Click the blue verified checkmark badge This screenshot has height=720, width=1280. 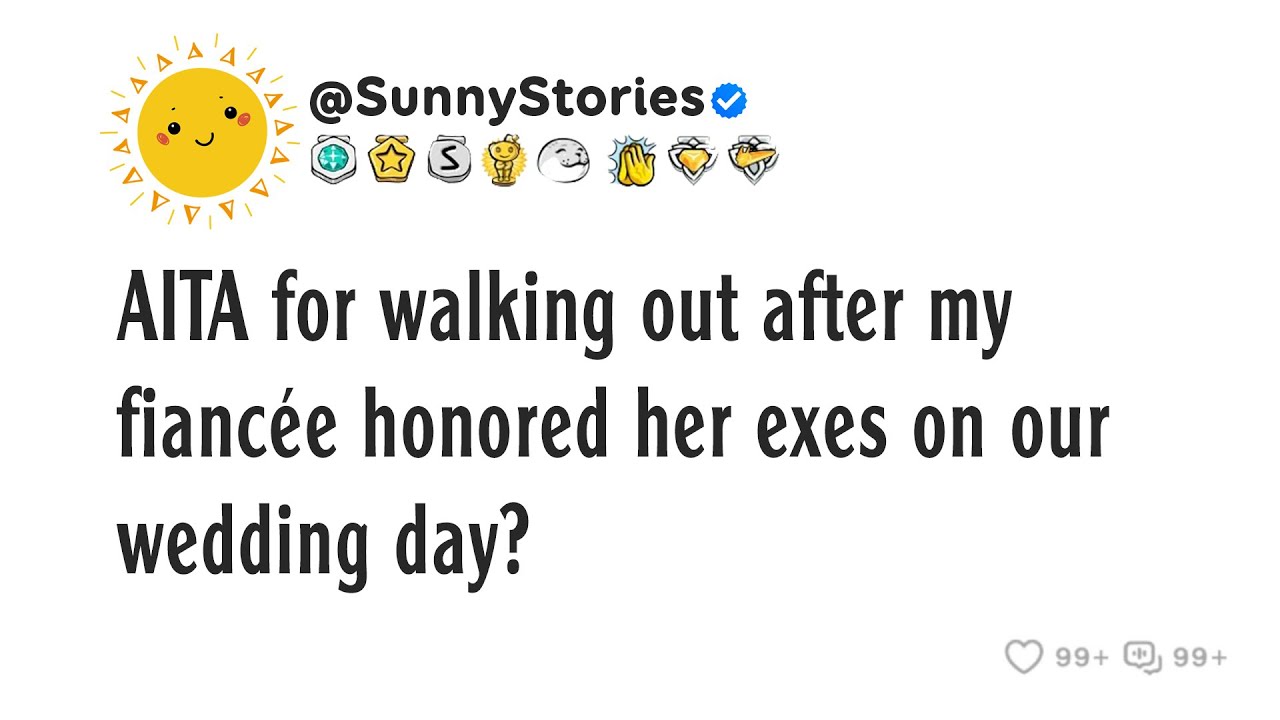(x=729, y=100)
